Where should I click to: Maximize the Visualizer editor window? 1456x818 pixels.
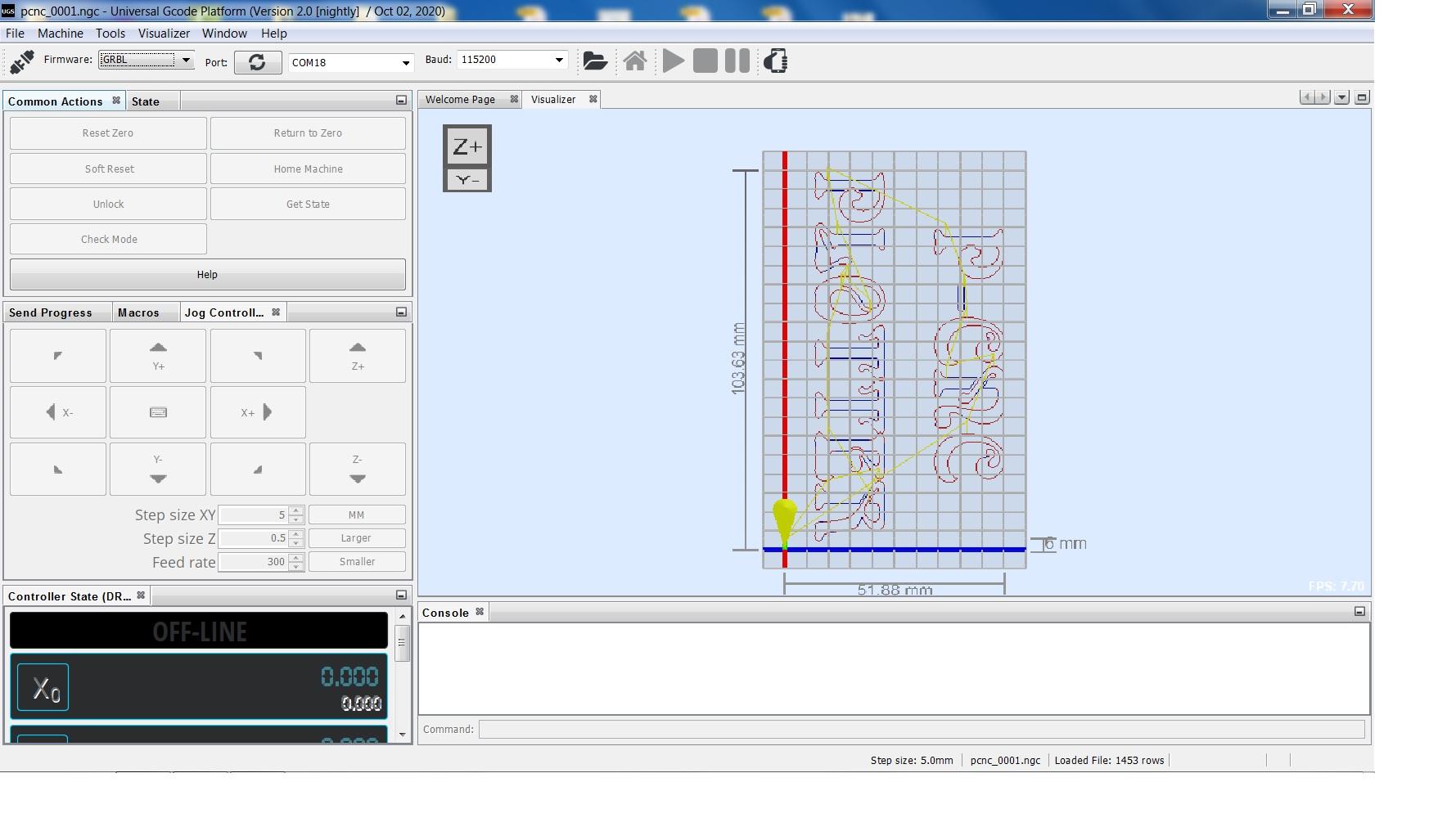[1362, 97]
